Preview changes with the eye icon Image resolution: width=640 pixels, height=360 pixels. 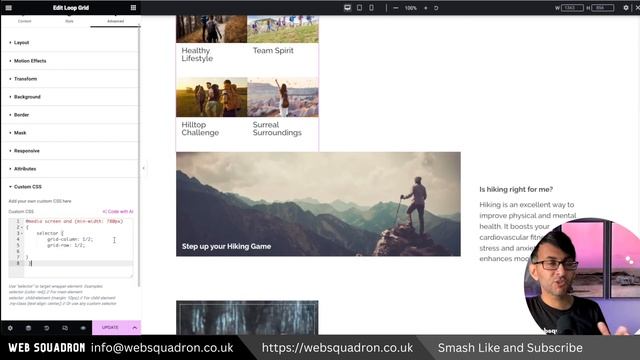(83, 328)
